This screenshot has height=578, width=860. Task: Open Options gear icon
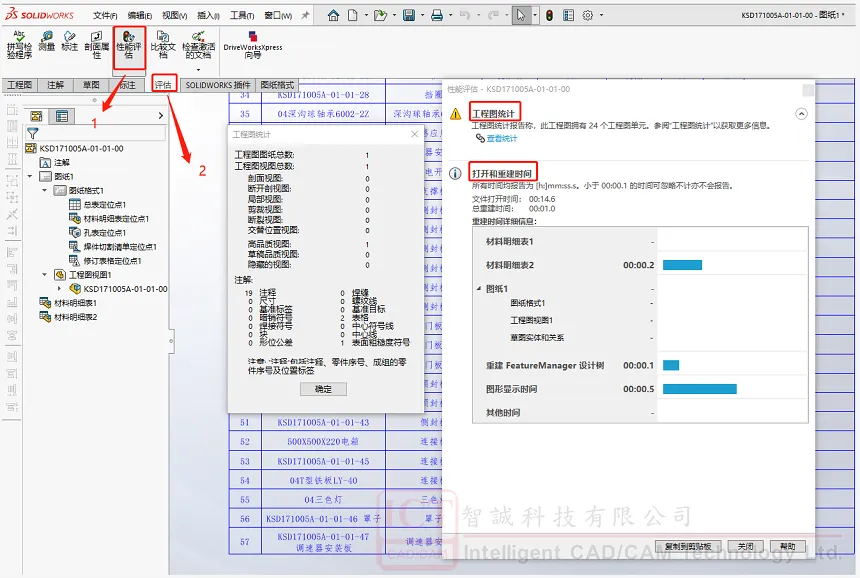[x=588, y=15]
